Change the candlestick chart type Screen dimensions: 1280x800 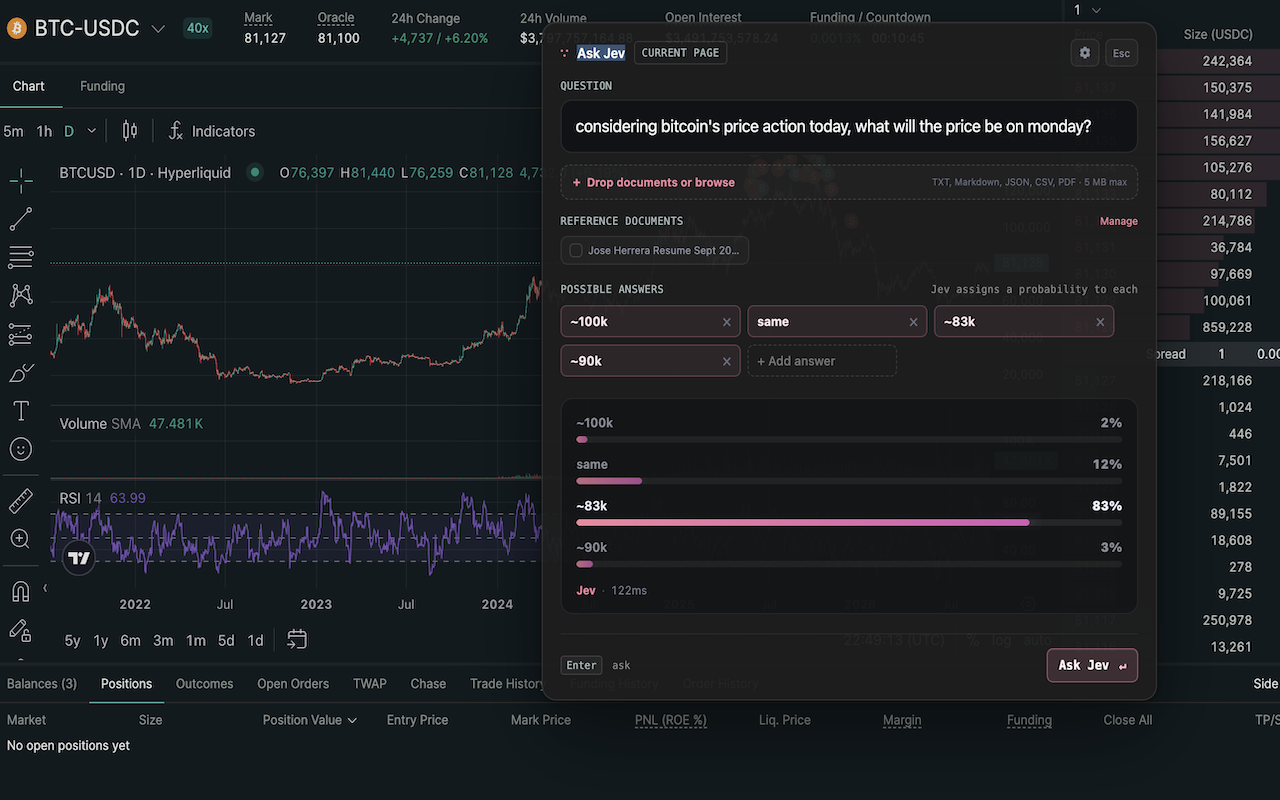129,131
